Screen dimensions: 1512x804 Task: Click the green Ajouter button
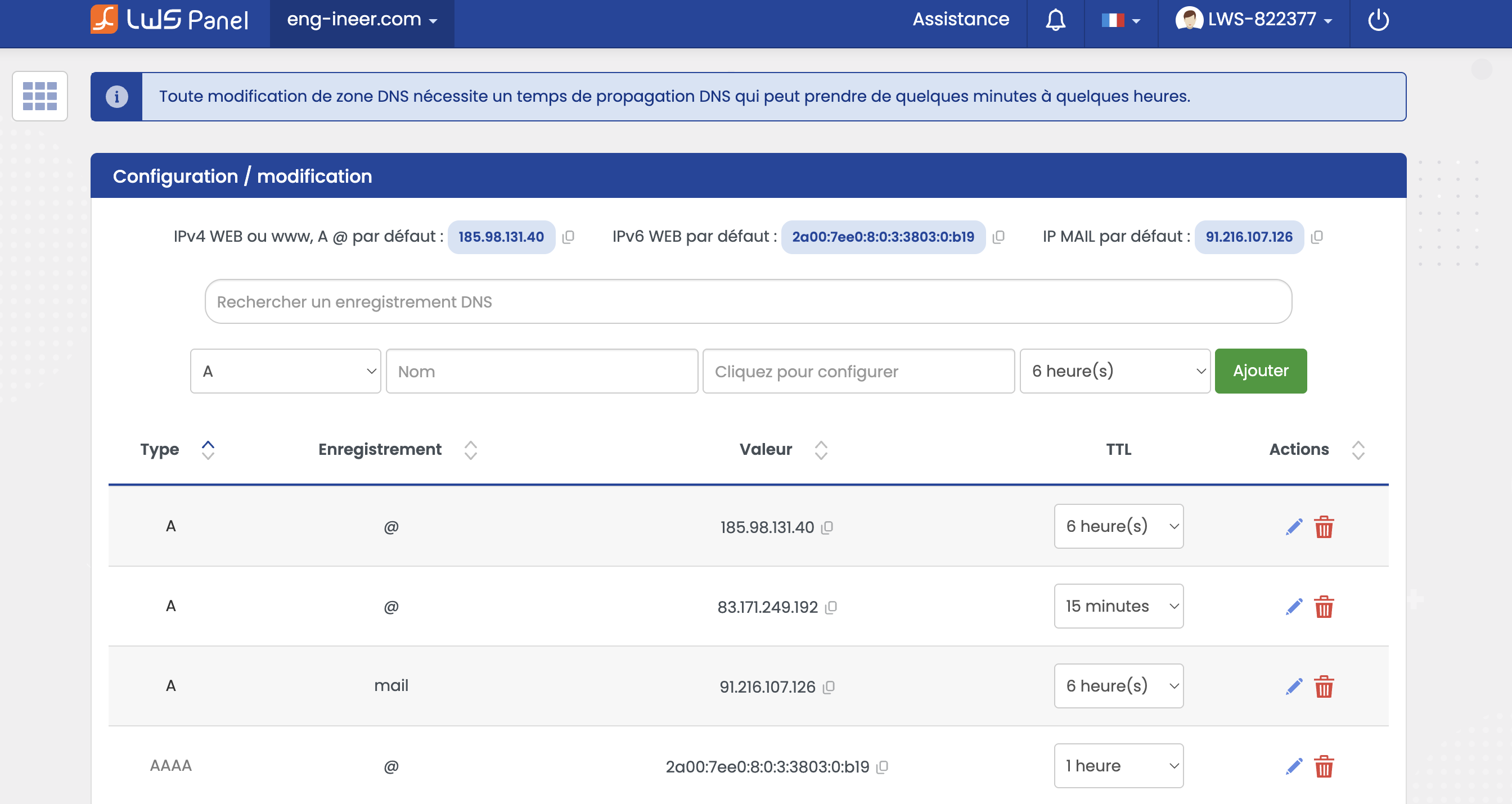click(x=1260, y=371)
